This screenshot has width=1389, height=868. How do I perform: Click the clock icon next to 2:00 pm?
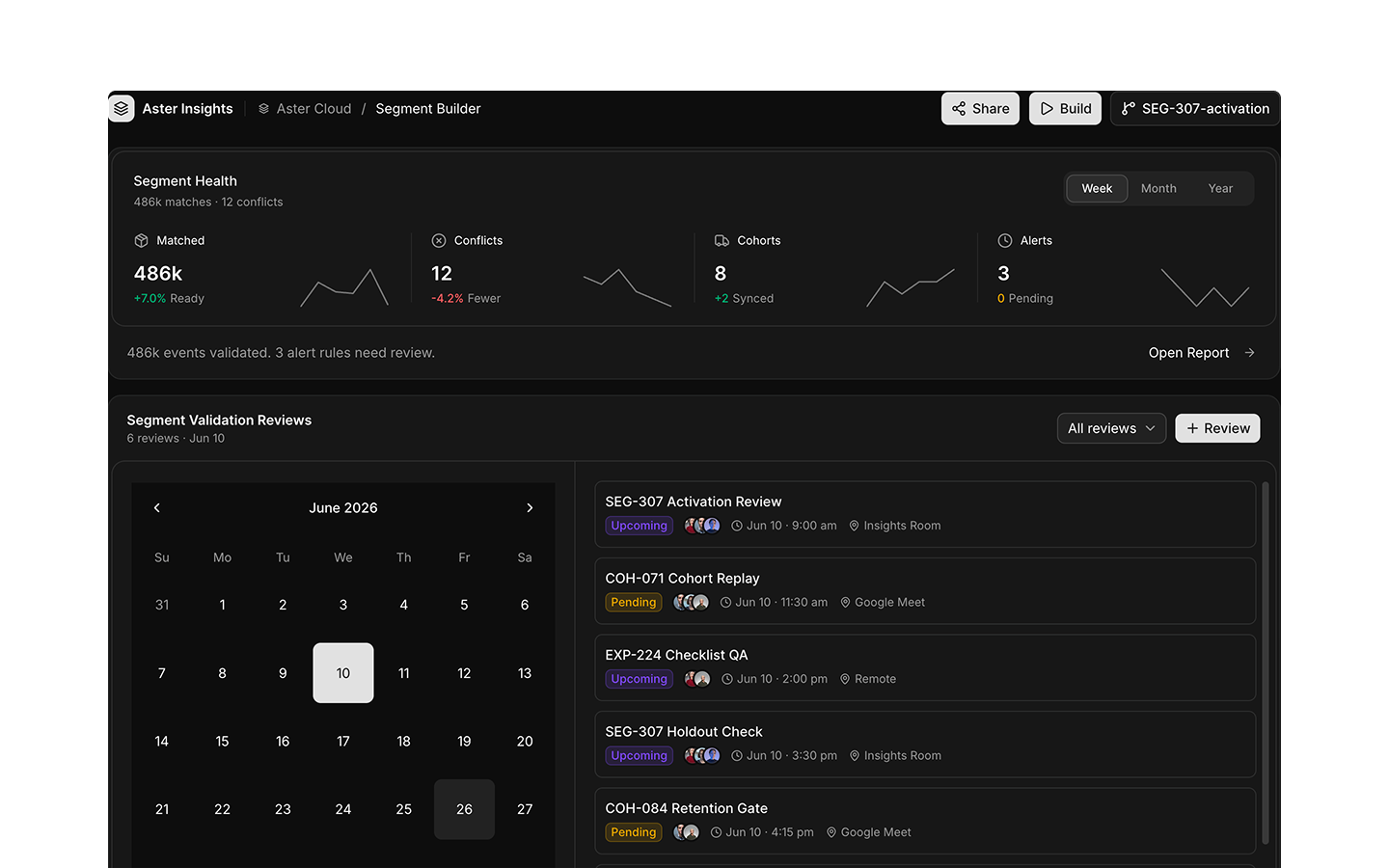tap(727, 679)
